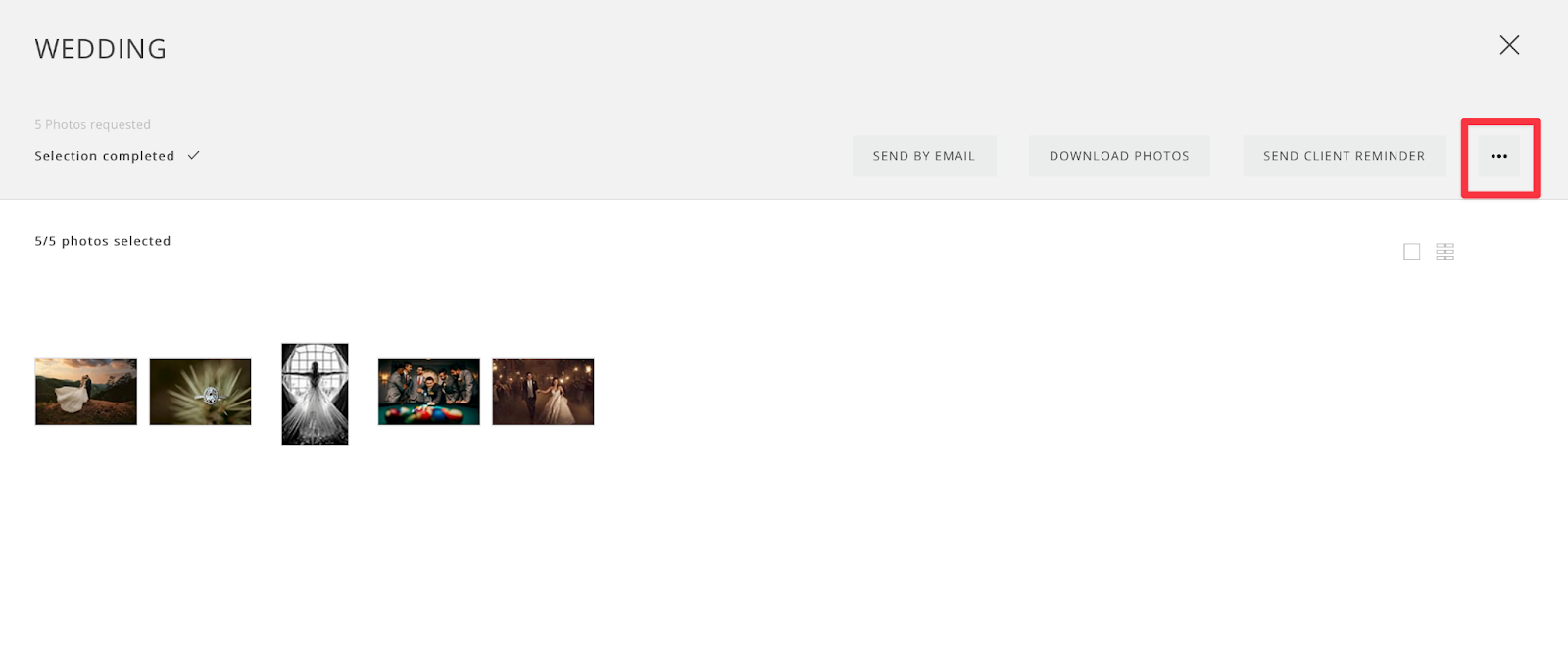The image size is (1568, 663).
Task: Click the 5 Photos requested text
Action: 93,125
